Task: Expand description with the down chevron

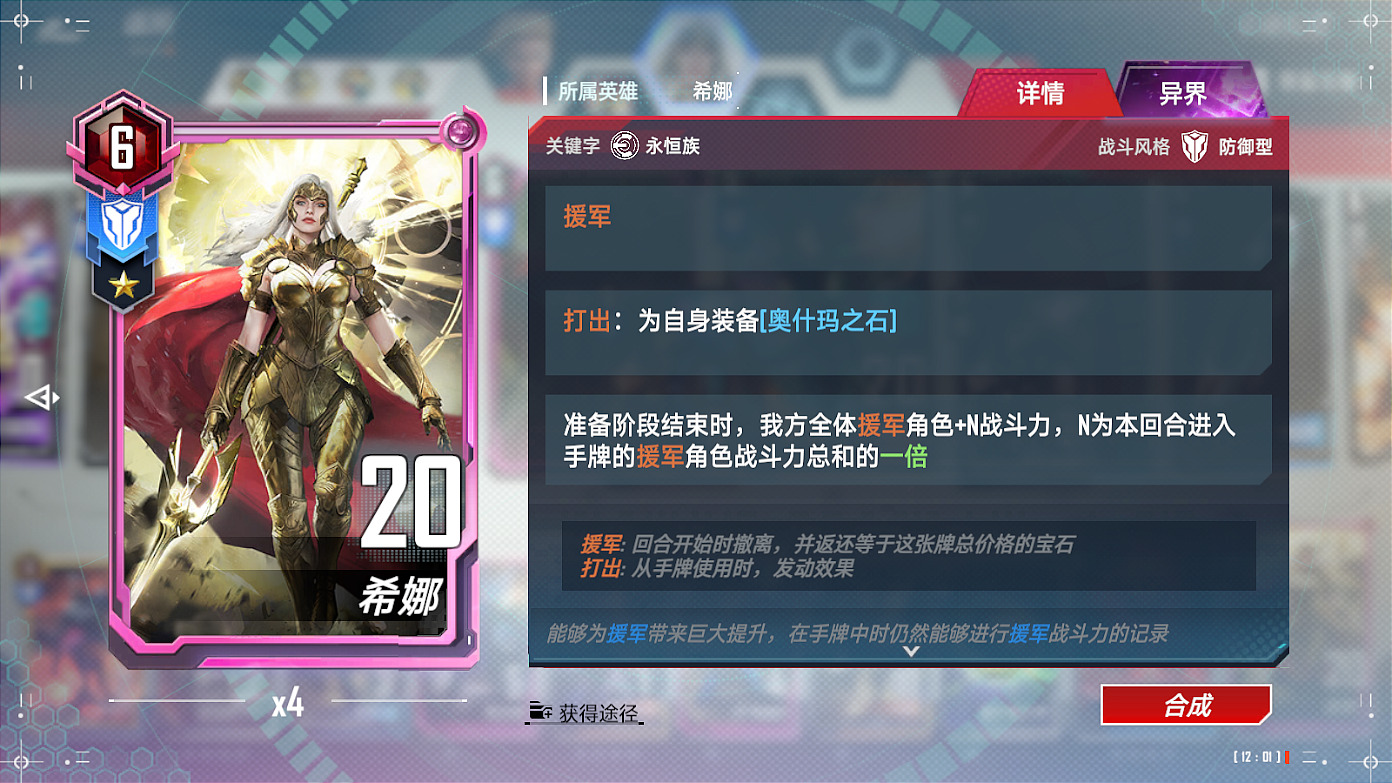Action: click(910, 652)
